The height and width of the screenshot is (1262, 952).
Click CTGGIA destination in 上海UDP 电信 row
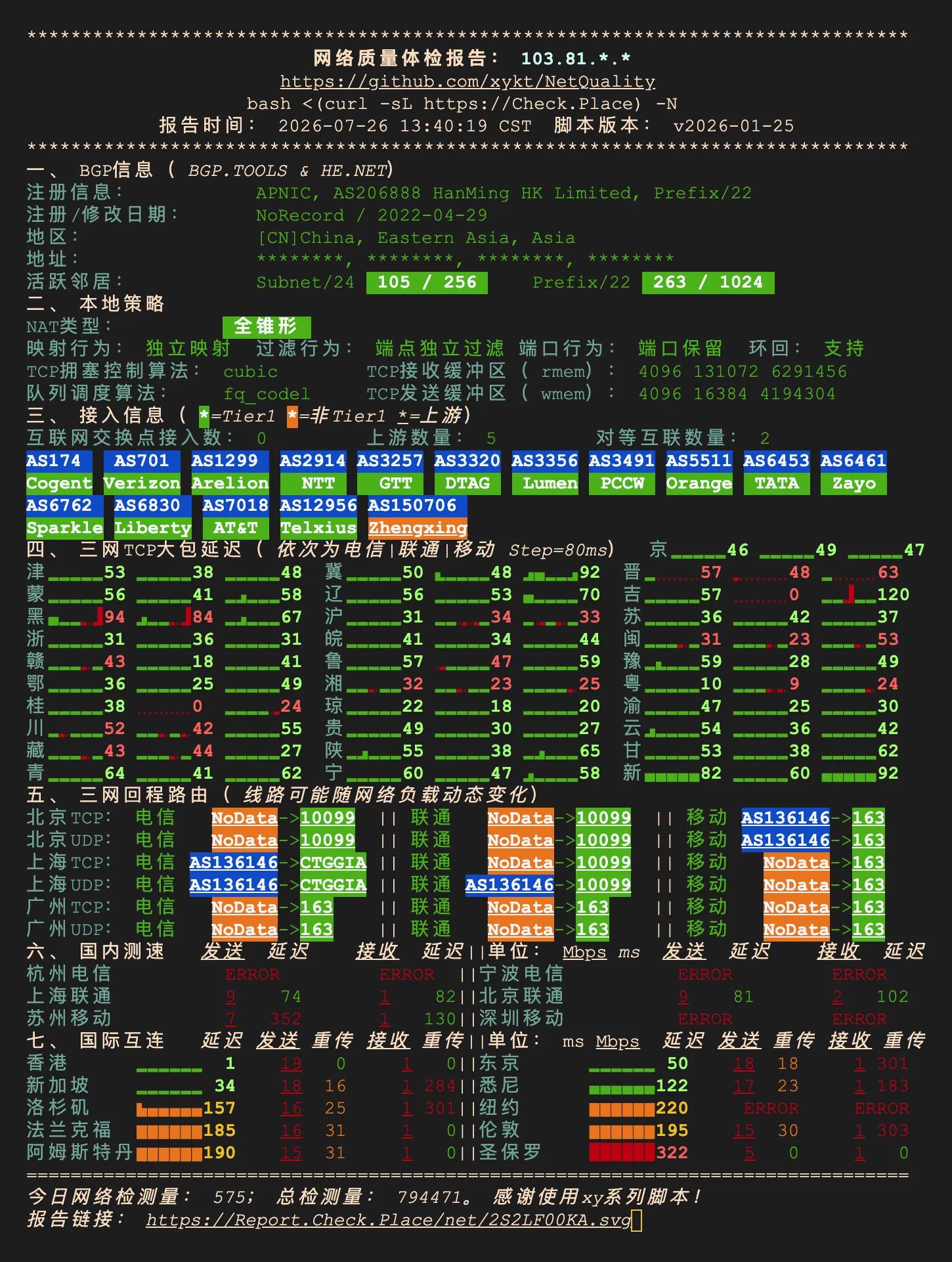point(334,884)
